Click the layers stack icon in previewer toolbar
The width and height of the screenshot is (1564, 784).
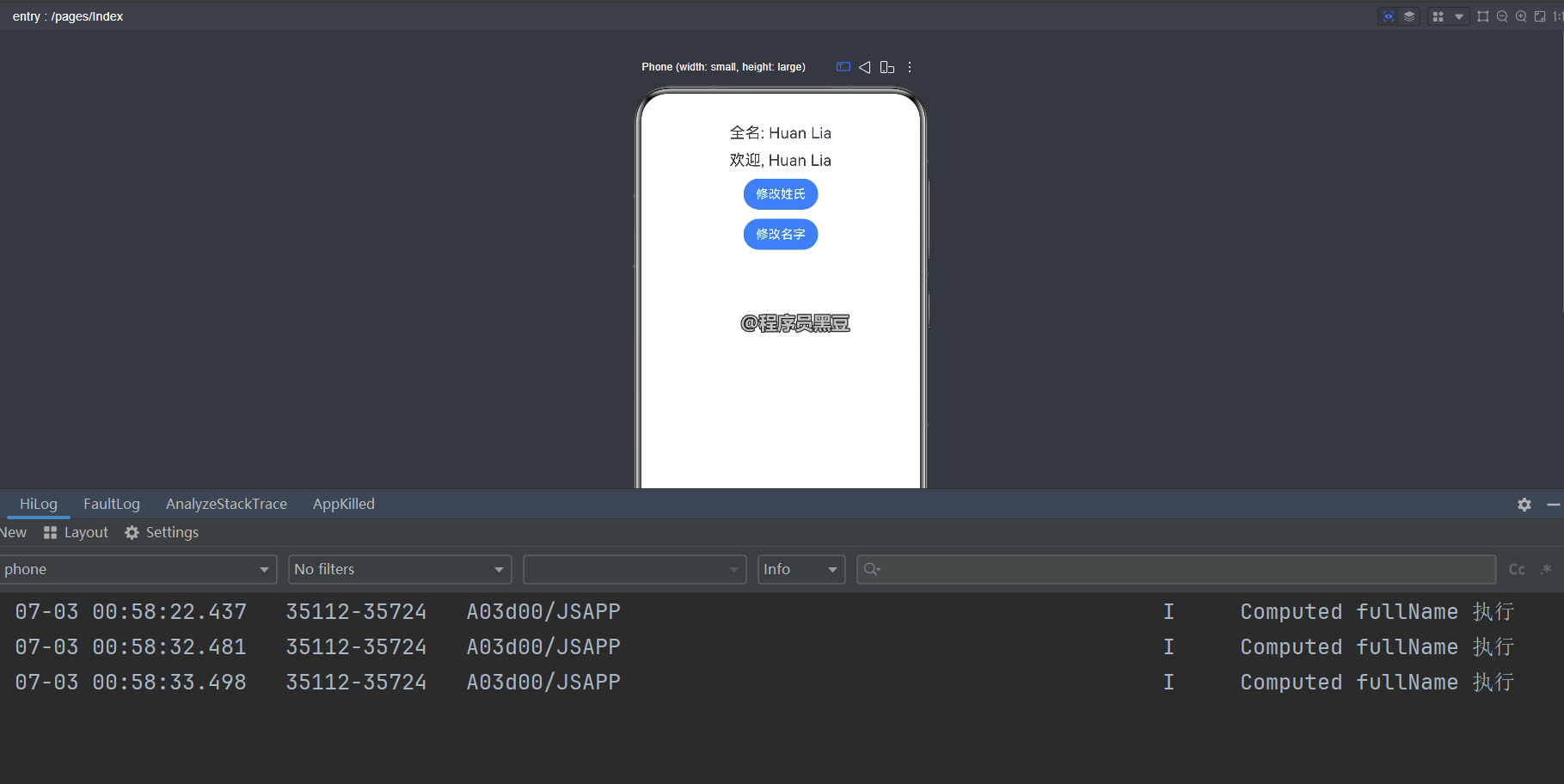click(1408, 16)
